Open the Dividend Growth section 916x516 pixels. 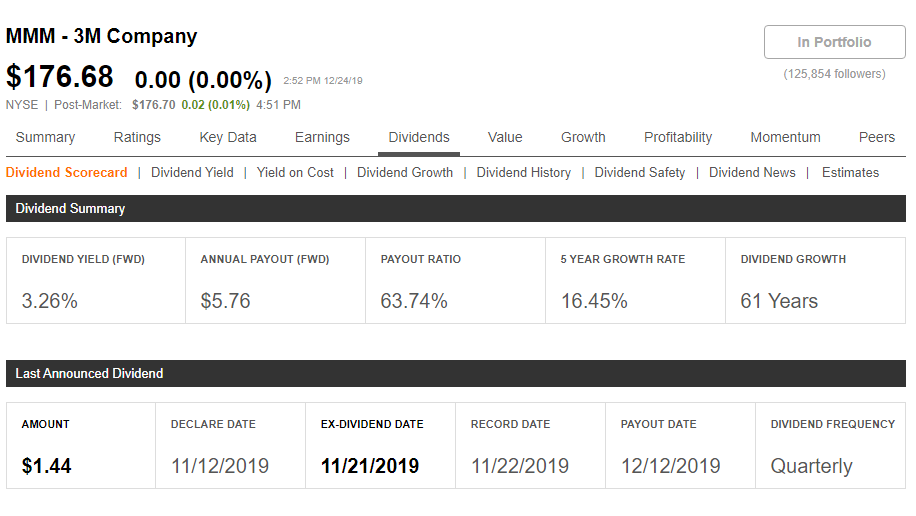point(405,172)
